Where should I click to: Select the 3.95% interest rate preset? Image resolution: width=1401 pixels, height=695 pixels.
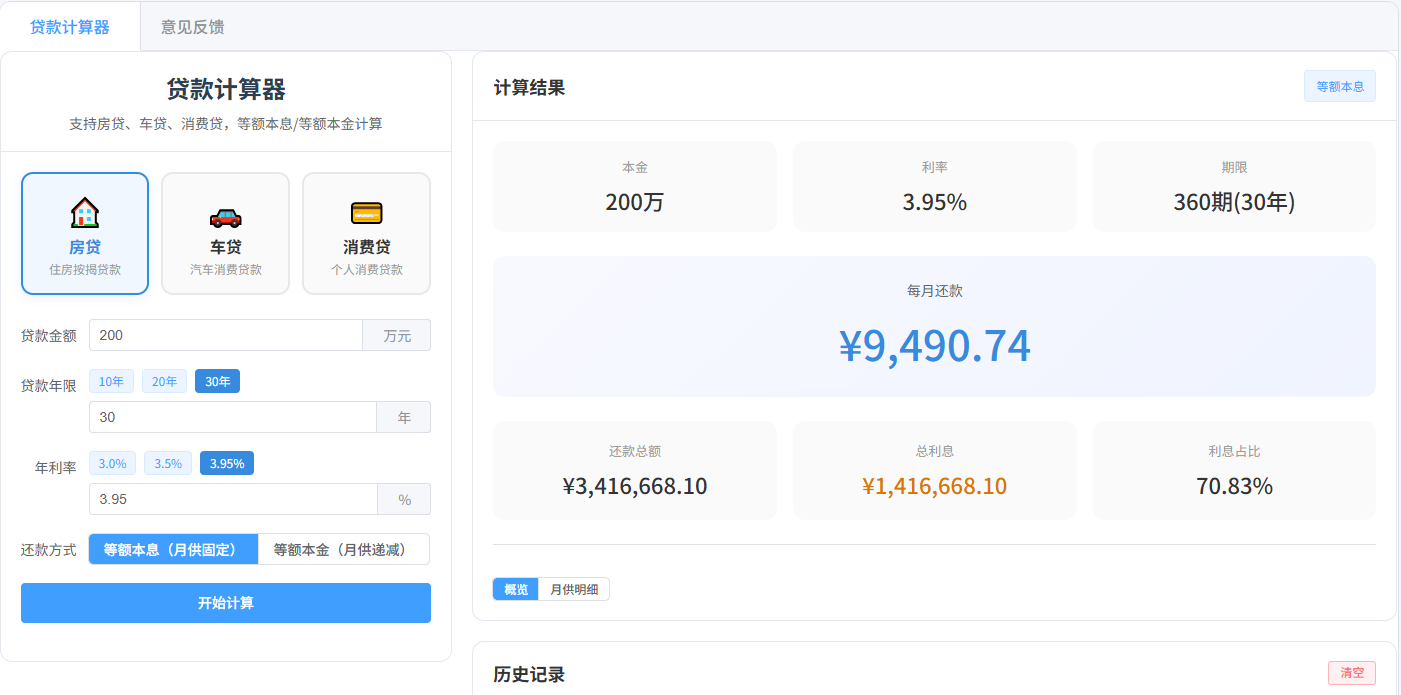pyautogui.click(x=227, y=463)
